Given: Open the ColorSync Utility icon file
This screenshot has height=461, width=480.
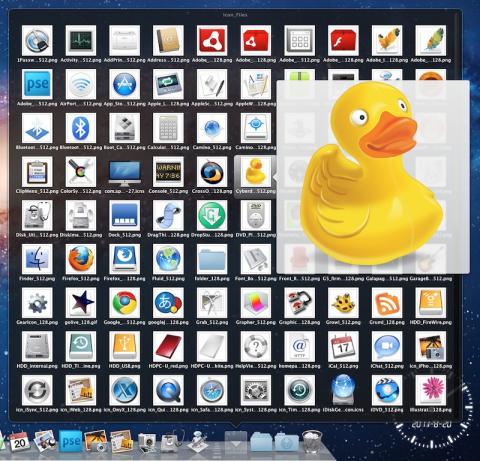Looking at the screenshot, I should pos(81,172).
